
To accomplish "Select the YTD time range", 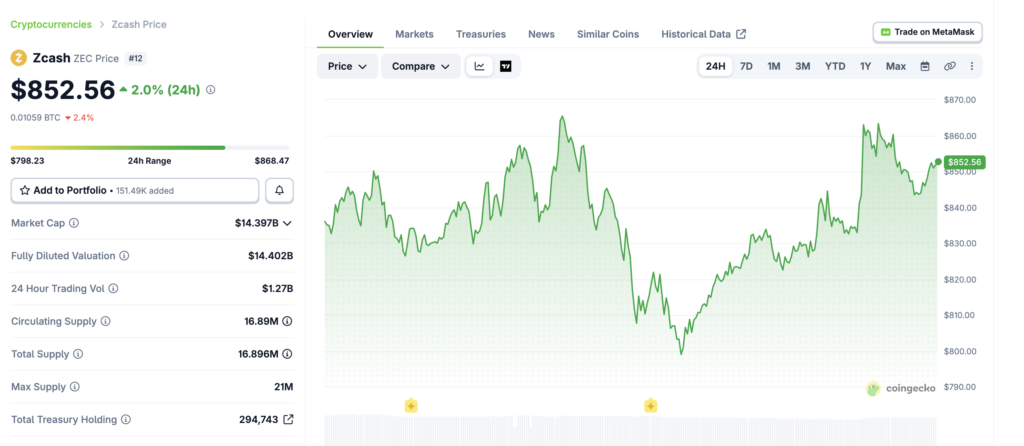I will point(835,67).
